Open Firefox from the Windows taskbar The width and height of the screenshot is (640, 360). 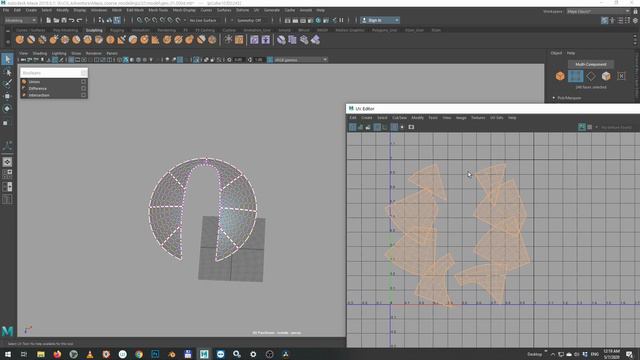pos(57,354)
